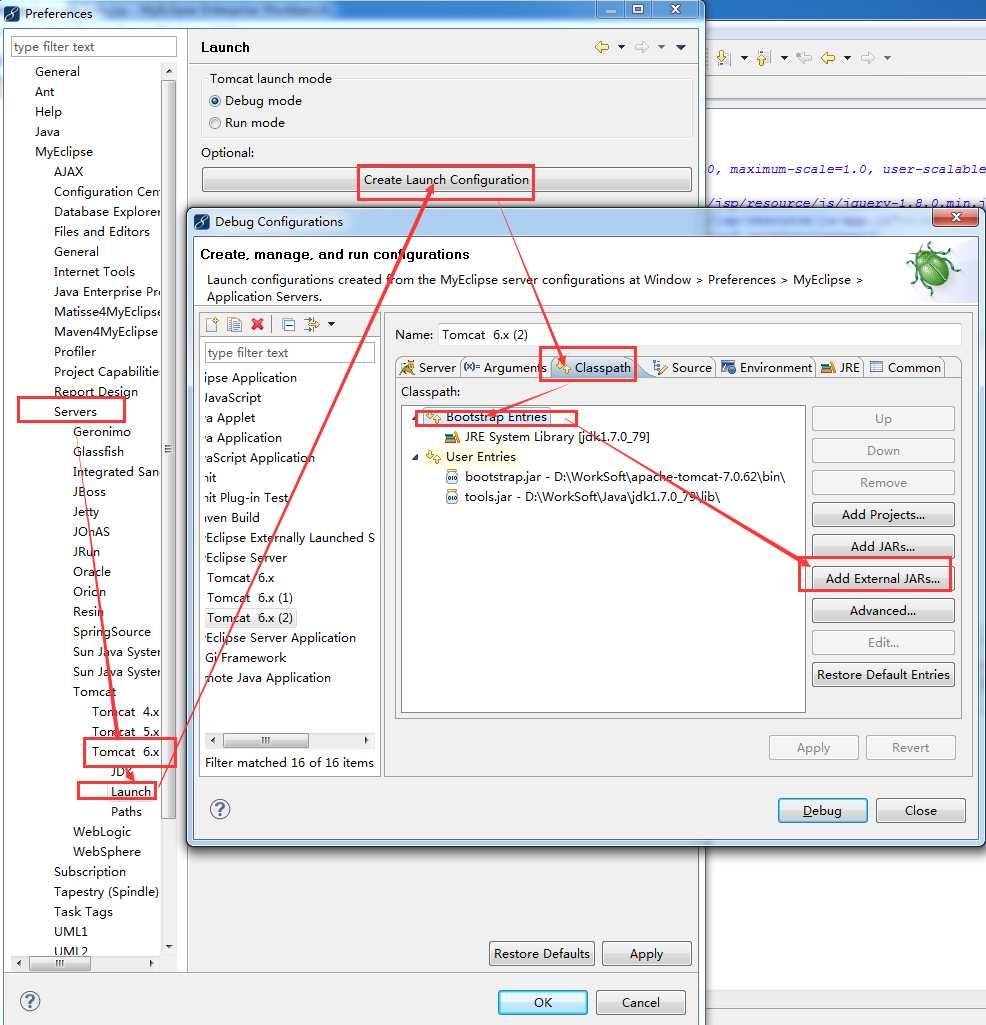Click New launch configuration icon

point(212,324)
